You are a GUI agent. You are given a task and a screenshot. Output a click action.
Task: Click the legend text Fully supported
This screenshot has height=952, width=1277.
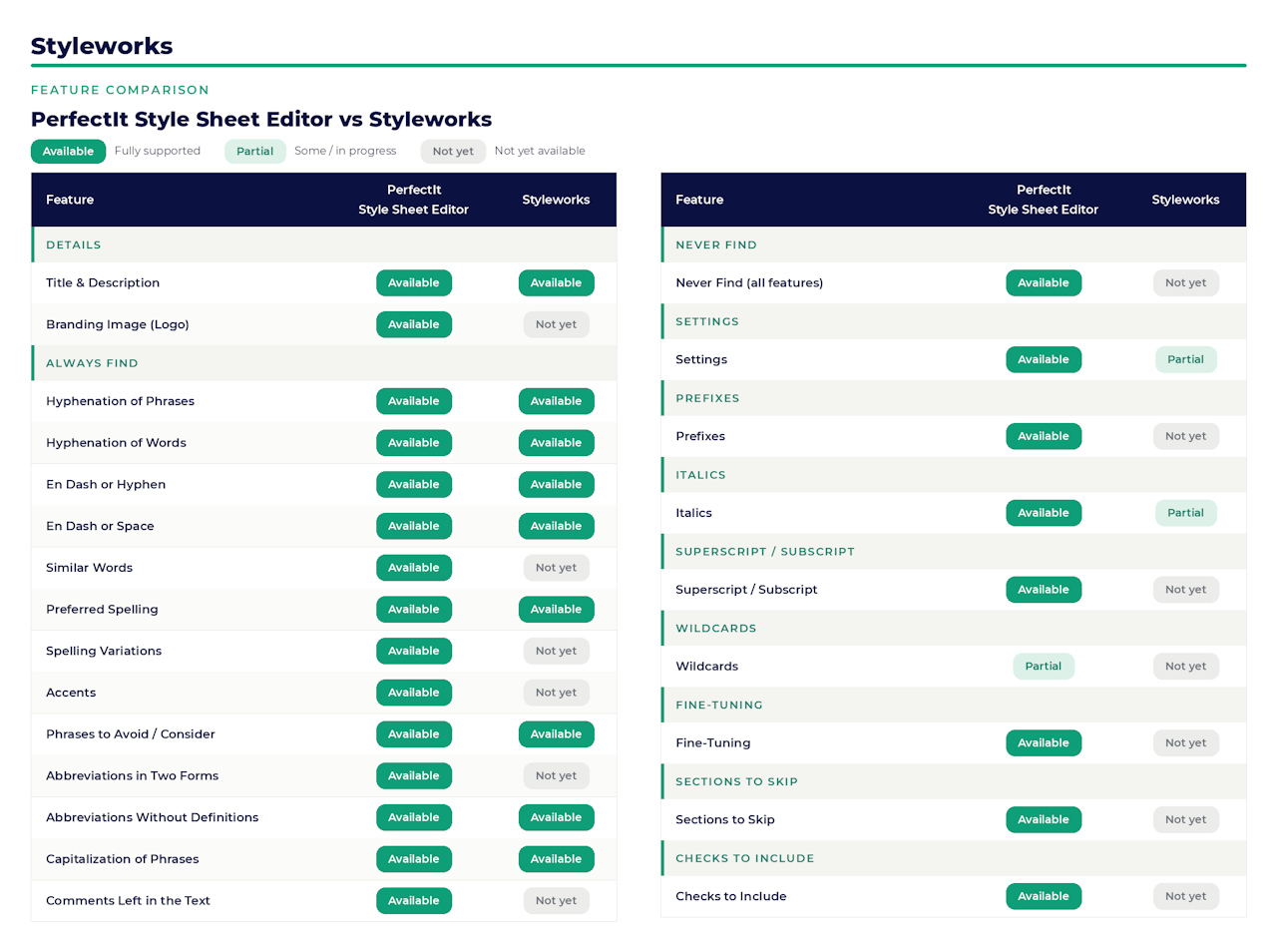[158, 151]
